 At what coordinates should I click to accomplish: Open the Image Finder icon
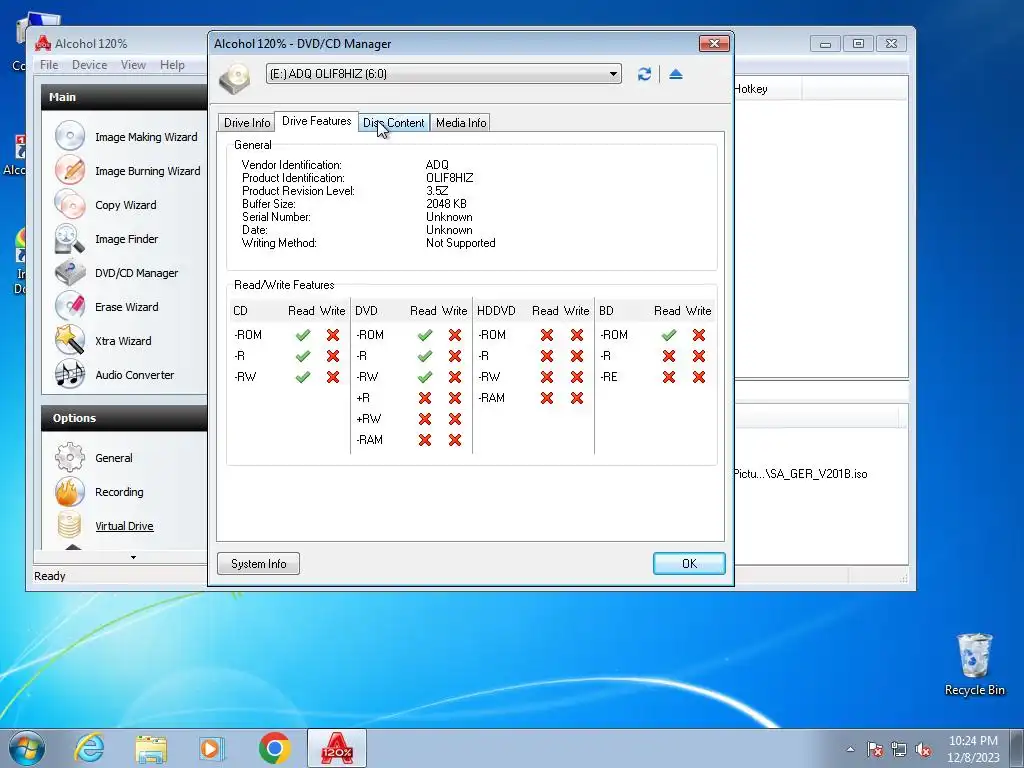tap(69, 238)
